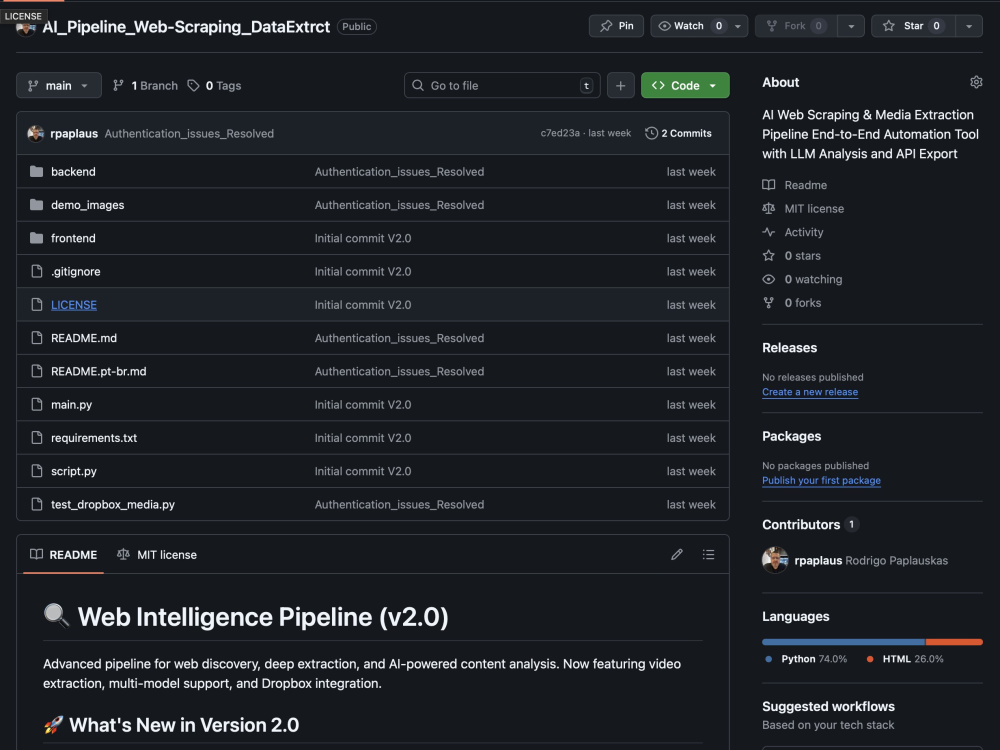
Task: Click the file icon beside .gitignore
Action: click(x=37, y=272)
